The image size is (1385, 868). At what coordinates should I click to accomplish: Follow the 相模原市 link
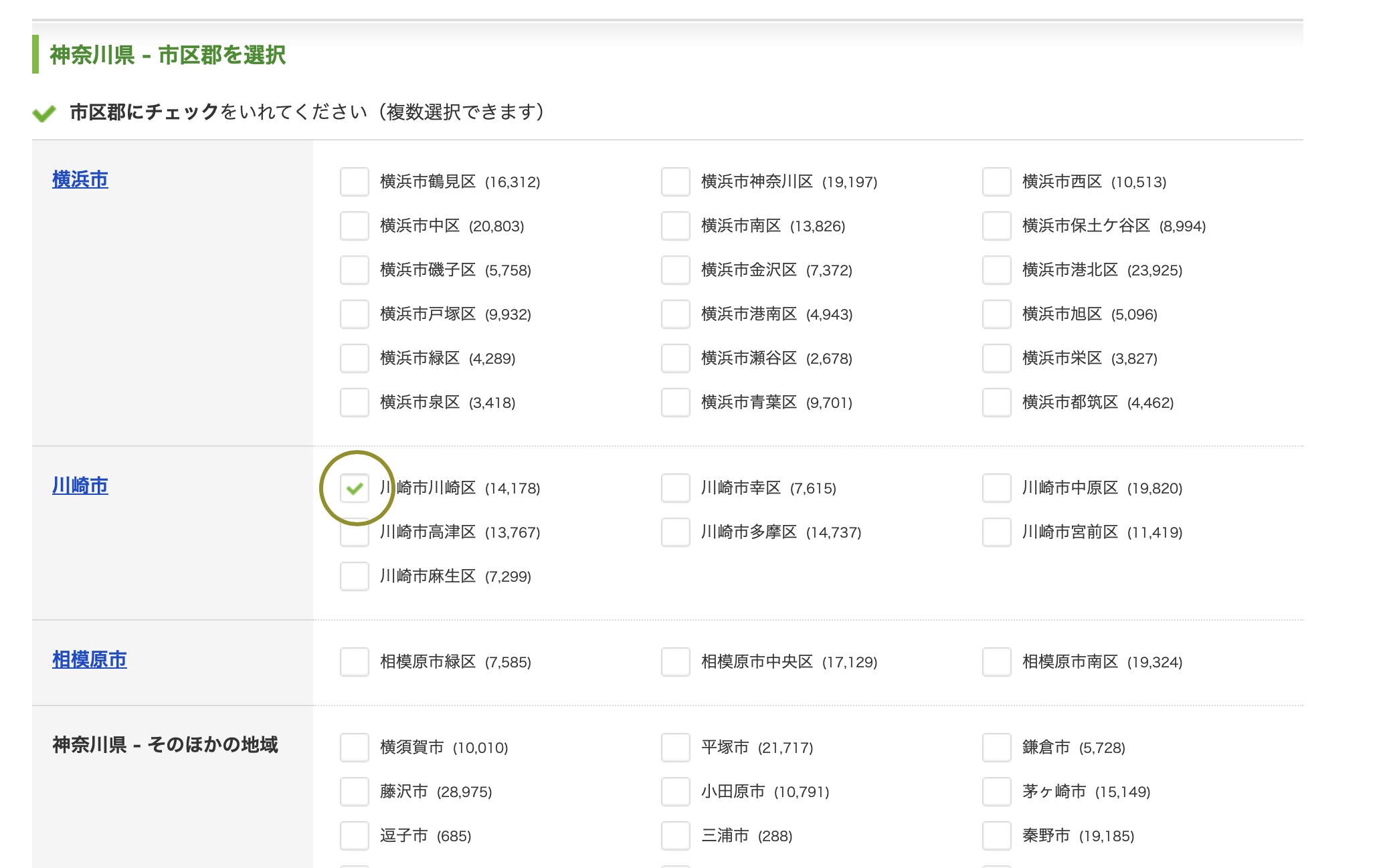[90, 659]
